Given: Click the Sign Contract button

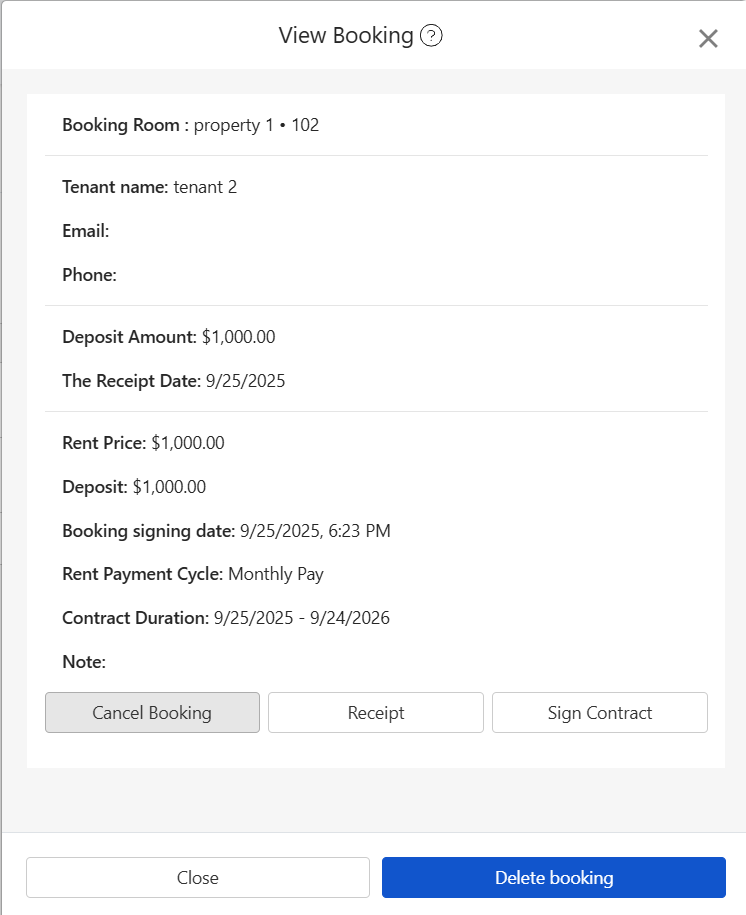Looking at the screenshot, I should tap(600, 713).
